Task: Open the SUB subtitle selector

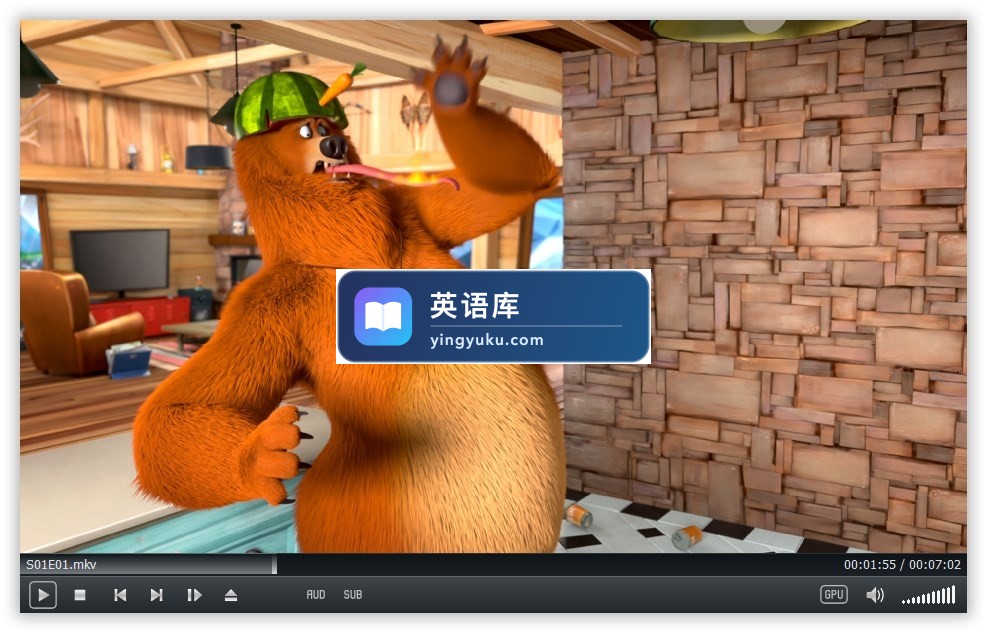Action: 352,595
